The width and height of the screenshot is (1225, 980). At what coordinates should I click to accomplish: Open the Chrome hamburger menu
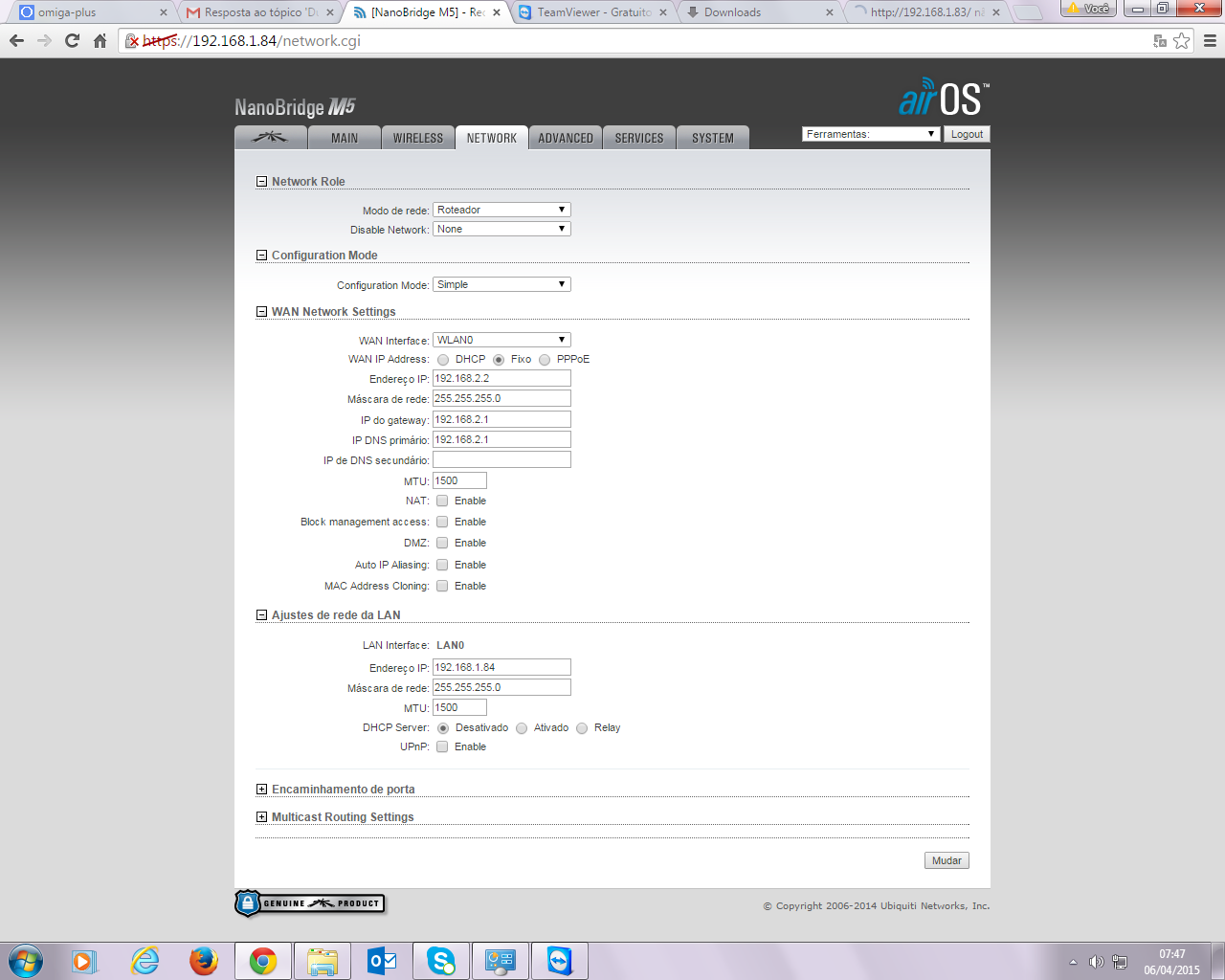(1210, 41)
